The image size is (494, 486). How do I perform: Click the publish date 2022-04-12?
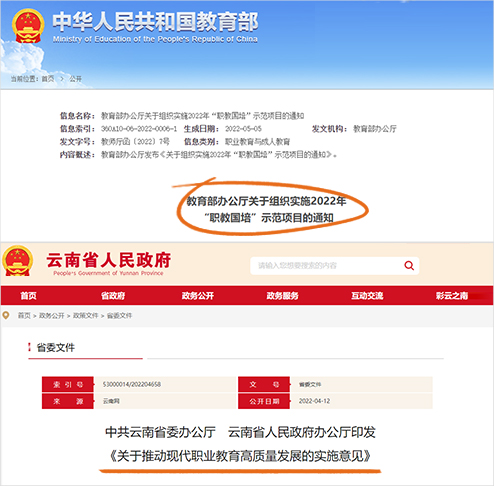pos(314,401)
